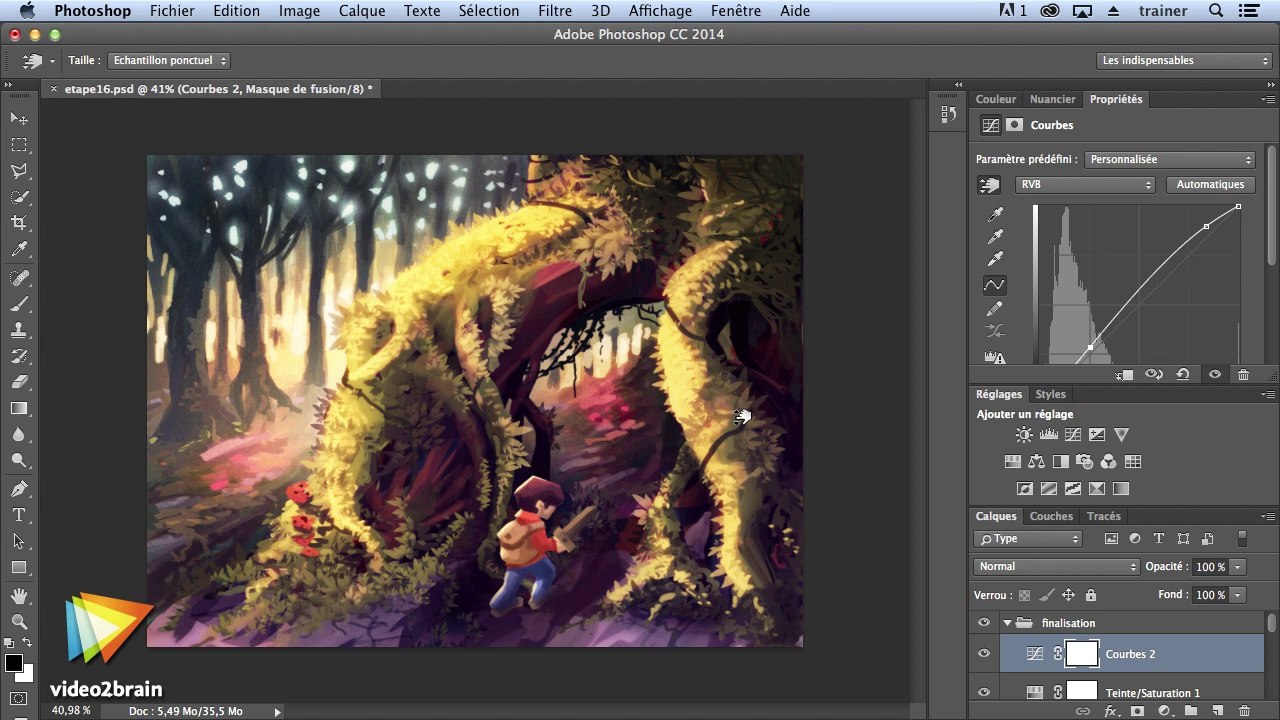Click the trash icon in Properties panel

pos(1243,375)
